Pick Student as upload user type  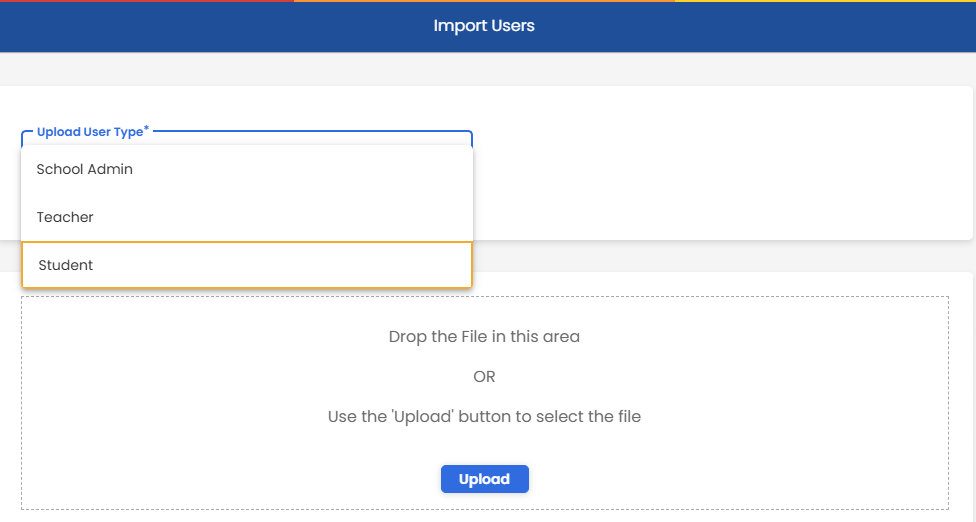pos(247,265)
